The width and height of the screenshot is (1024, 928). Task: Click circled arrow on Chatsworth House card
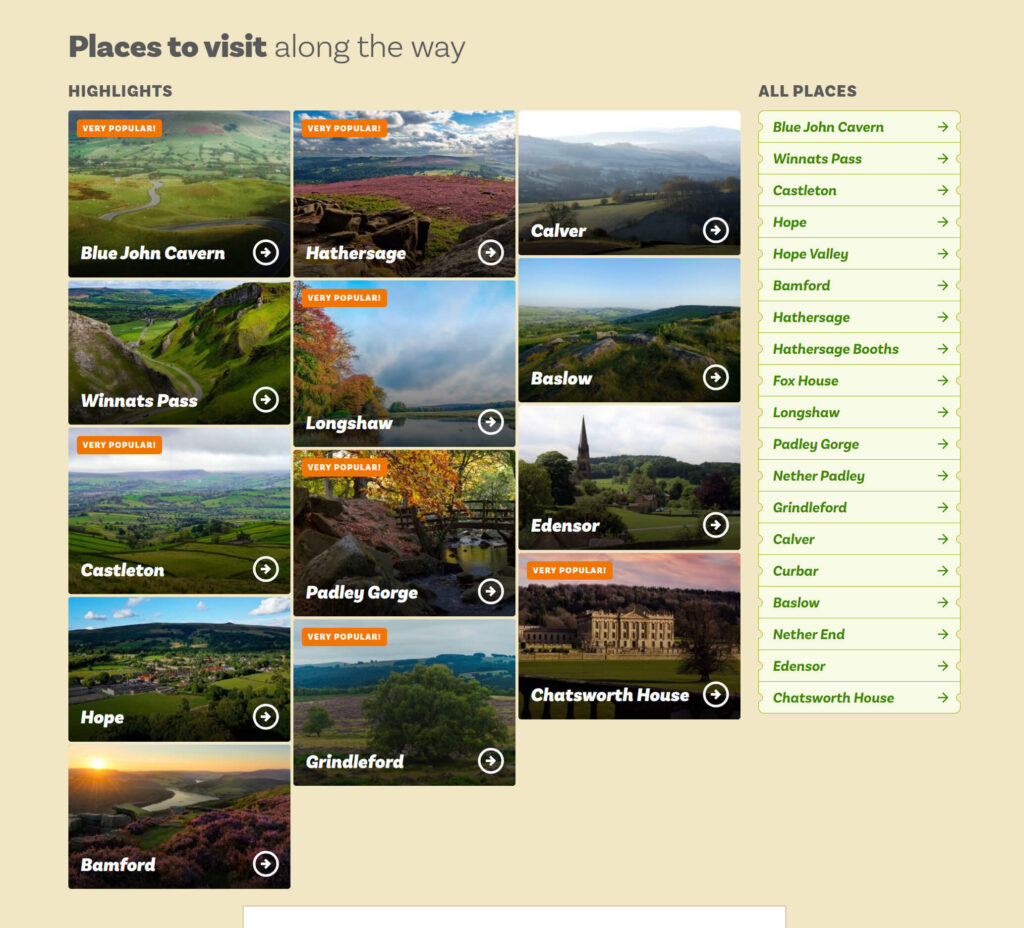[716, 694]
